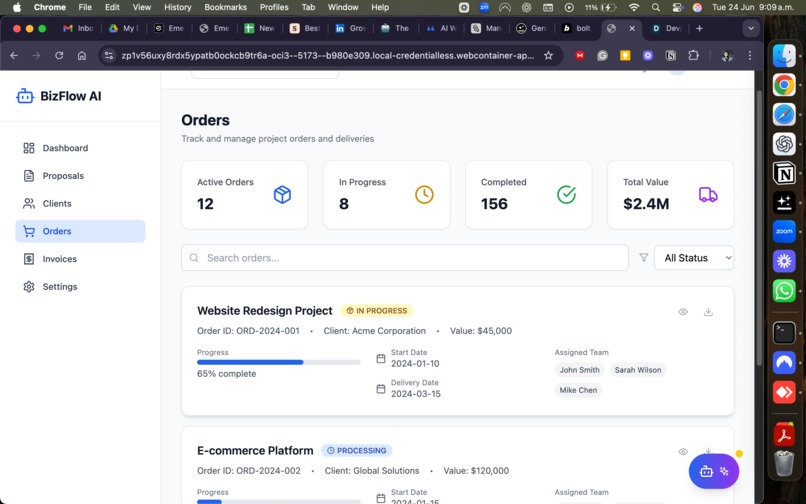The height and width of the screenshot is (504, 806).
Task: Expand the tab search dropdown
Action: coord(751,28)
